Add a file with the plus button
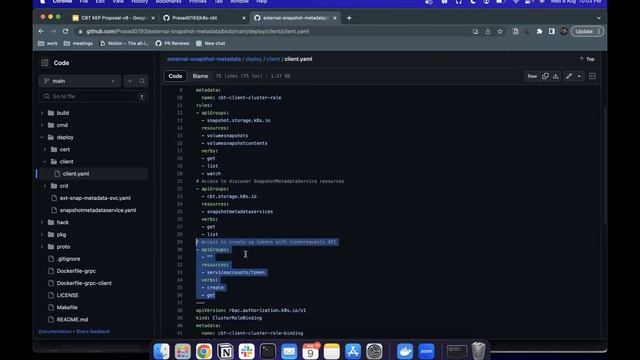The height and width of the screenshot is (360, 640). tap(130, 81)
